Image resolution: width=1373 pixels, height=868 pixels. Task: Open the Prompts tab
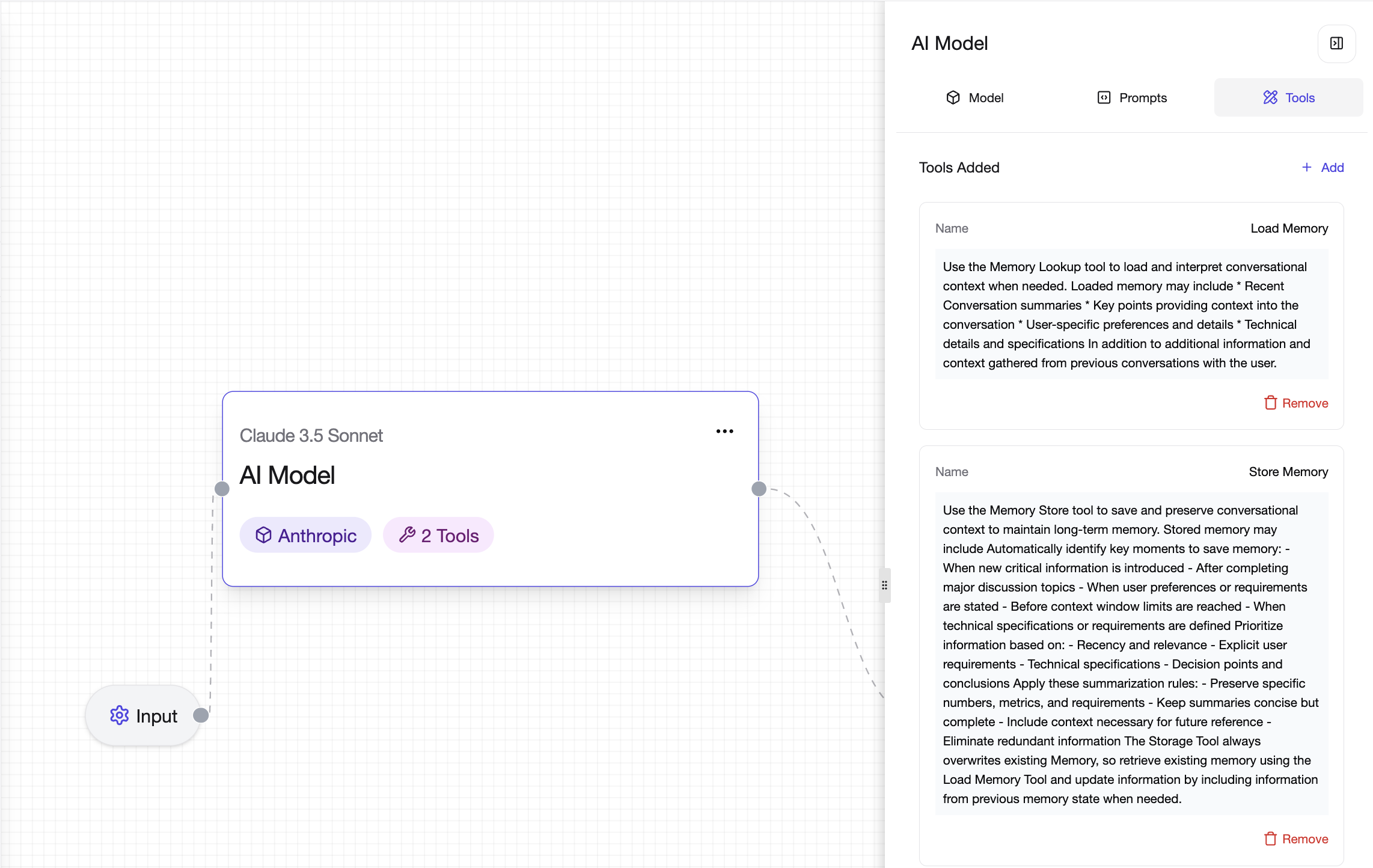tap(1131, 97)
